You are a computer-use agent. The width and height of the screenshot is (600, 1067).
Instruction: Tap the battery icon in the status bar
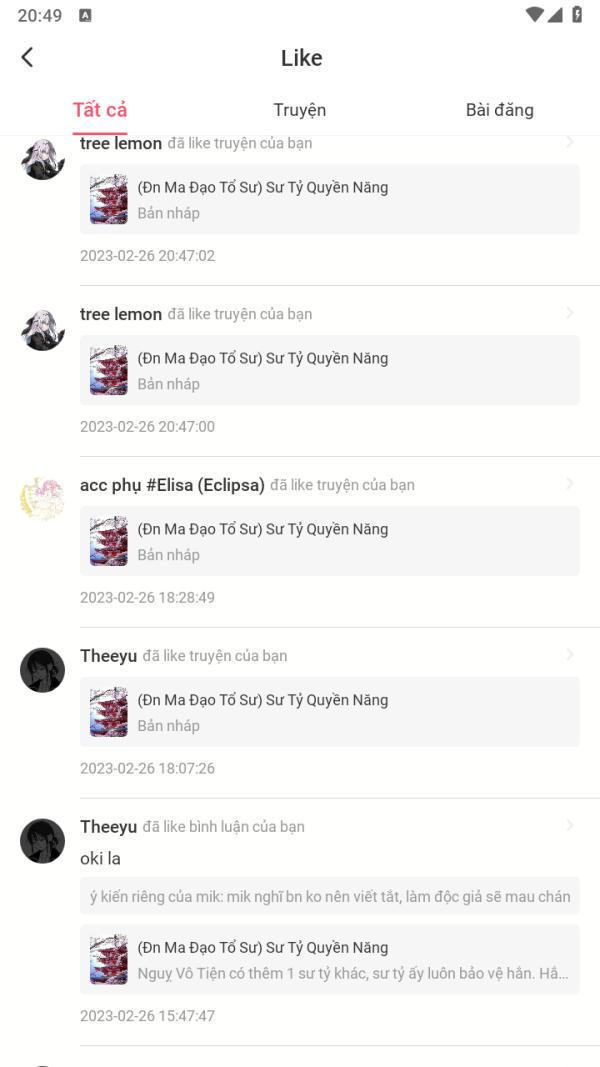tap(577, 15)
